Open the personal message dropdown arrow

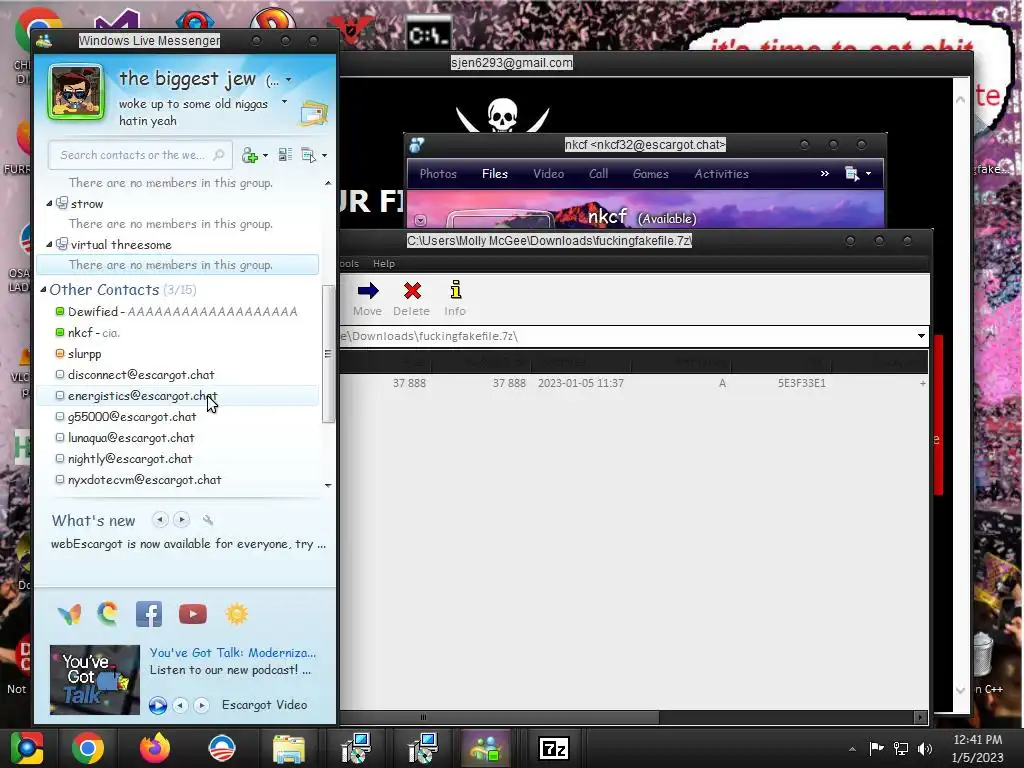point(284,102)
